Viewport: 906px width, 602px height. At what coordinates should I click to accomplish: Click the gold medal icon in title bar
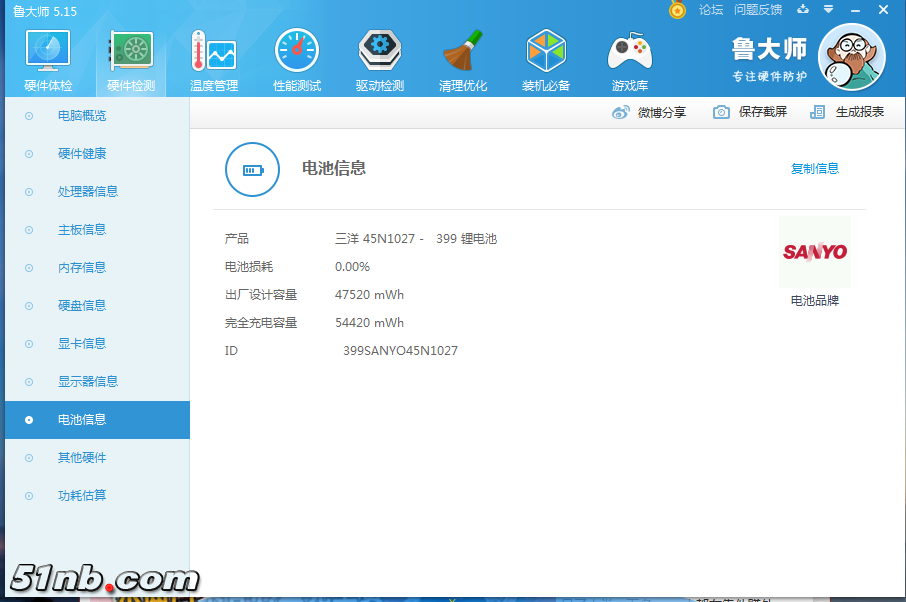click(678, 10)
